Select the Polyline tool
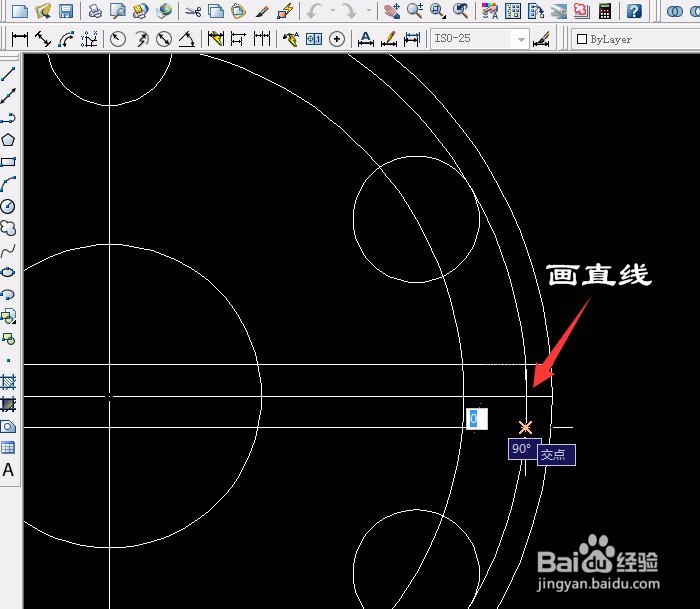 coord(8,118)
